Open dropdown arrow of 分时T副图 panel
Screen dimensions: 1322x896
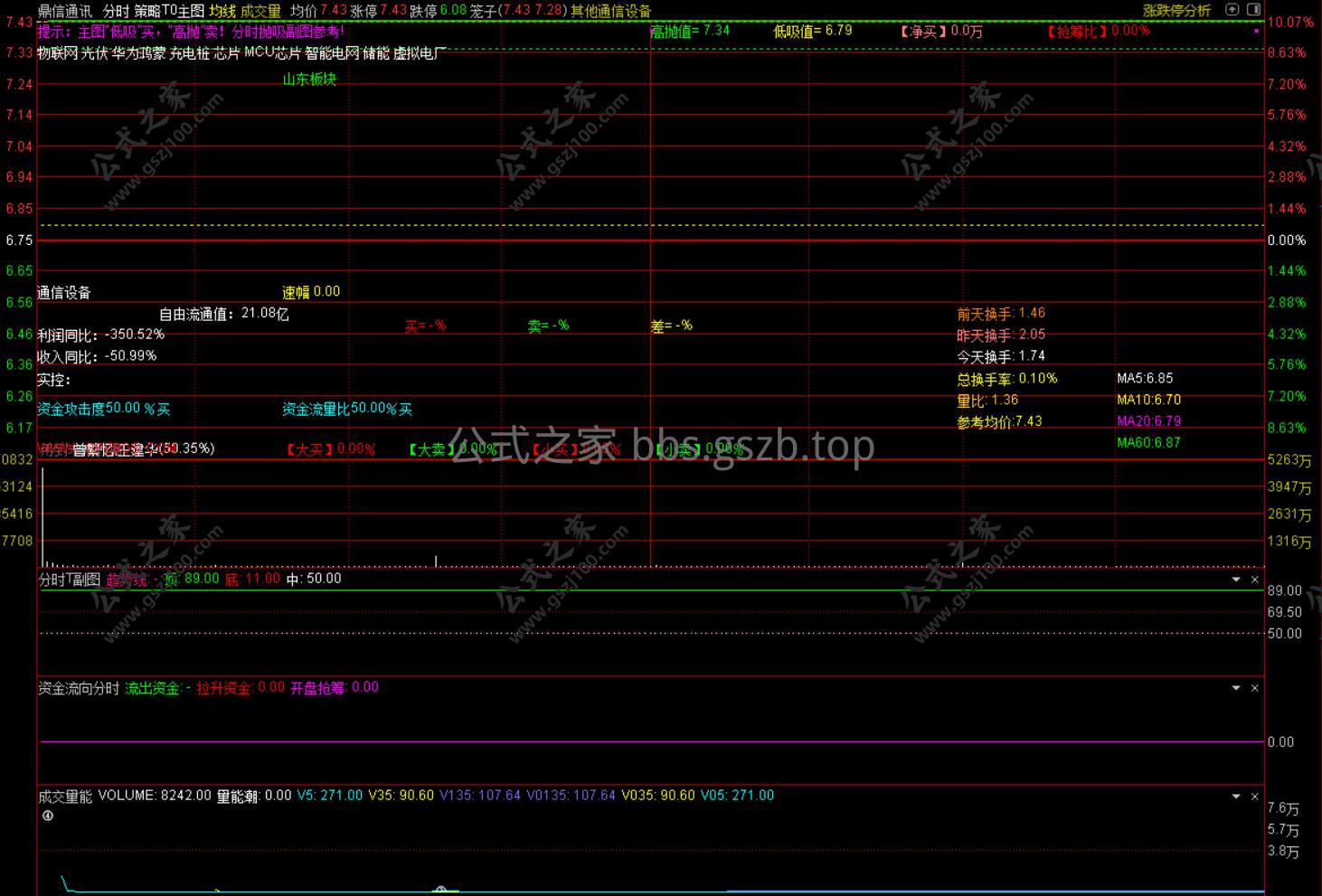pos(1236,580)
